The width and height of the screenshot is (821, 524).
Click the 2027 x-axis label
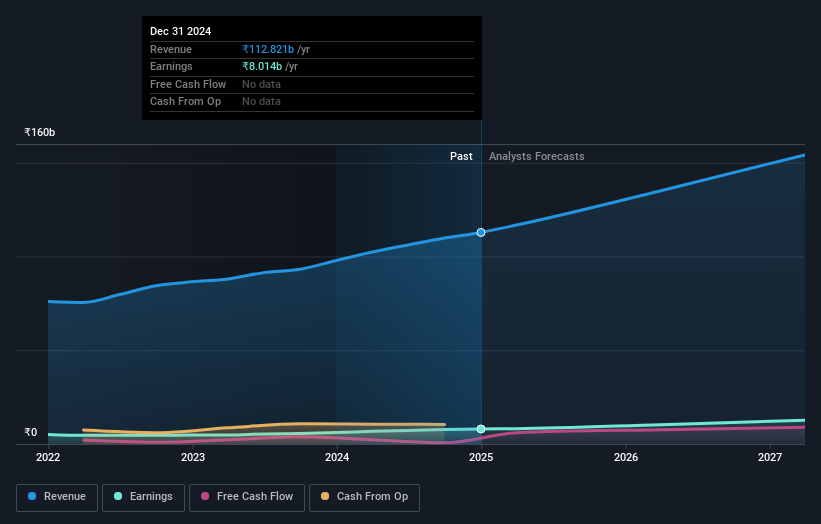(x=770, y=457)
